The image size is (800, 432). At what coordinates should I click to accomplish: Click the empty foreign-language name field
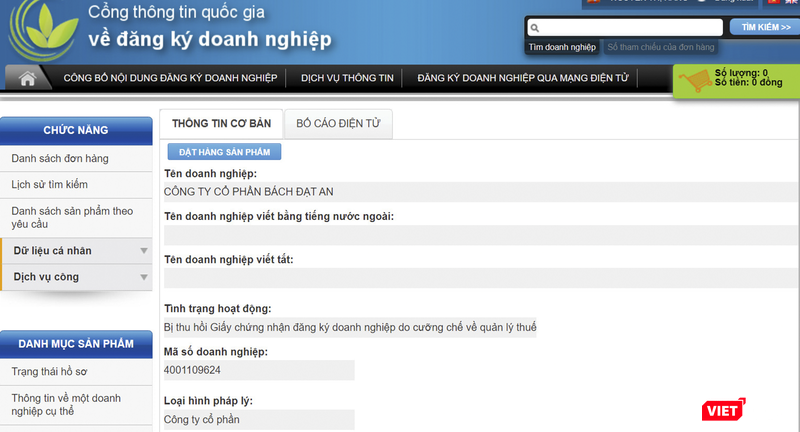[x=481, y=235]
